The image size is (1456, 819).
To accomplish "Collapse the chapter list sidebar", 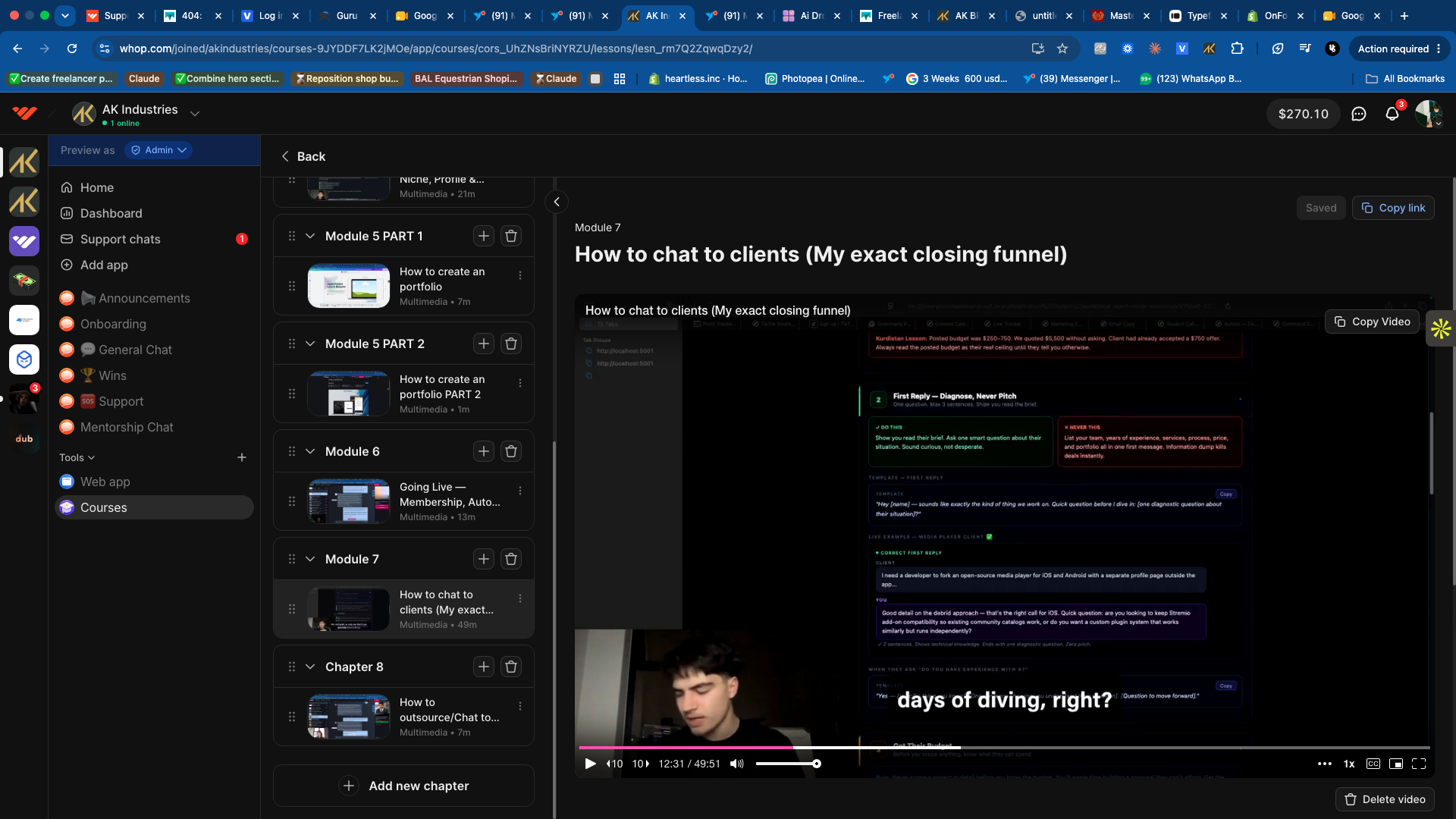I will [x=557, y=202].
